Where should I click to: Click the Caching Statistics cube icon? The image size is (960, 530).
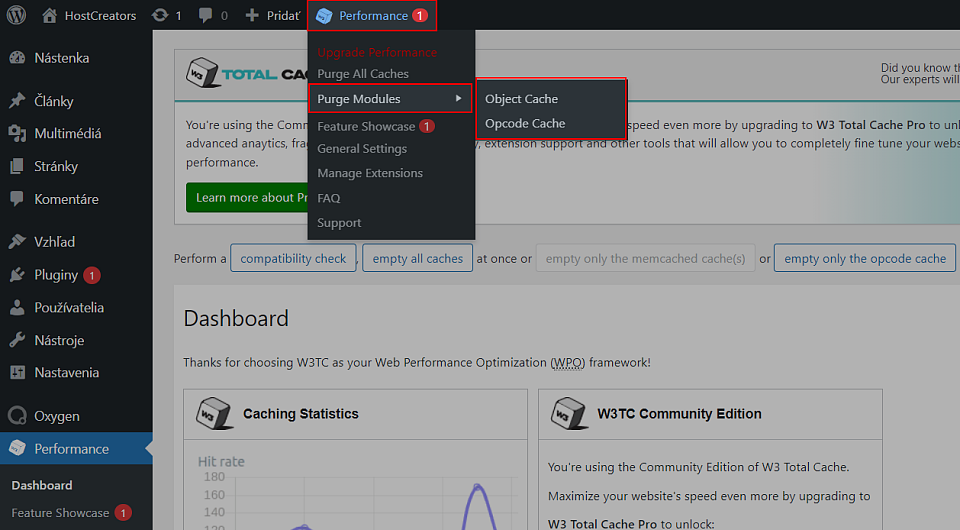(214, 413)
